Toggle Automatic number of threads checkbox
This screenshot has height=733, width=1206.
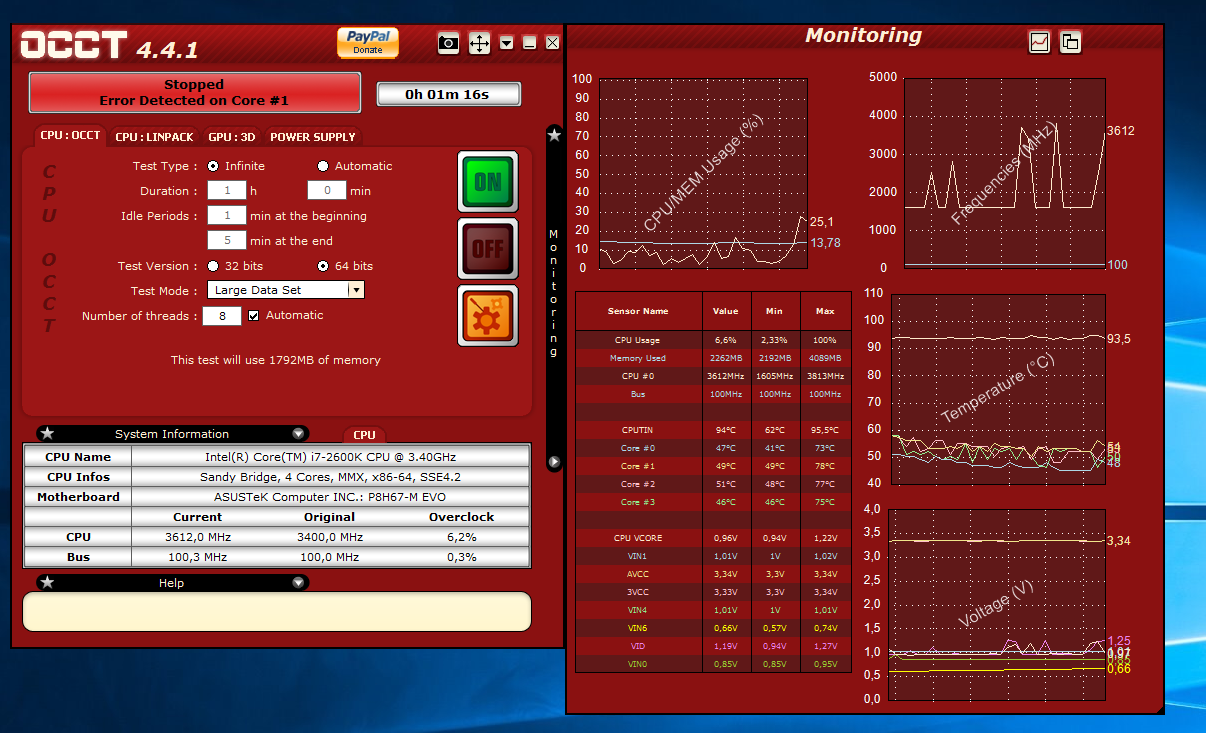point(253,315)
